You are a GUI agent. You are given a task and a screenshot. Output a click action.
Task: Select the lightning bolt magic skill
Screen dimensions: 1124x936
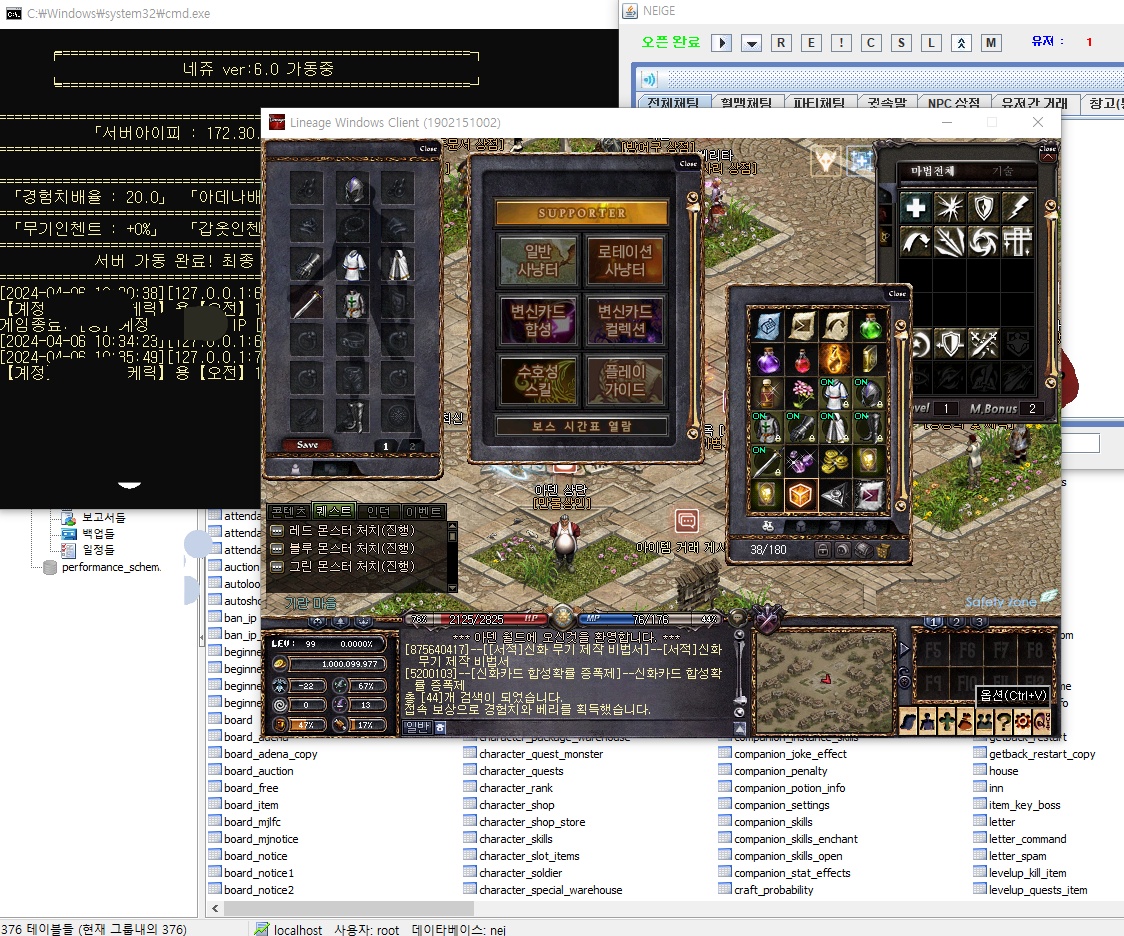tap(1017, 208)
